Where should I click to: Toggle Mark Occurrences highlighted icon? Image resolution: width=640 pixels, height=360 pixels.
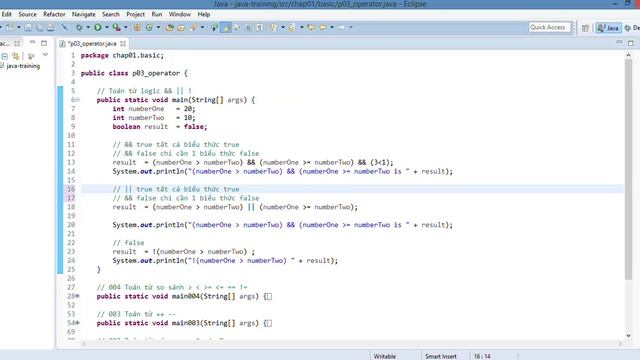click(226, 27)
